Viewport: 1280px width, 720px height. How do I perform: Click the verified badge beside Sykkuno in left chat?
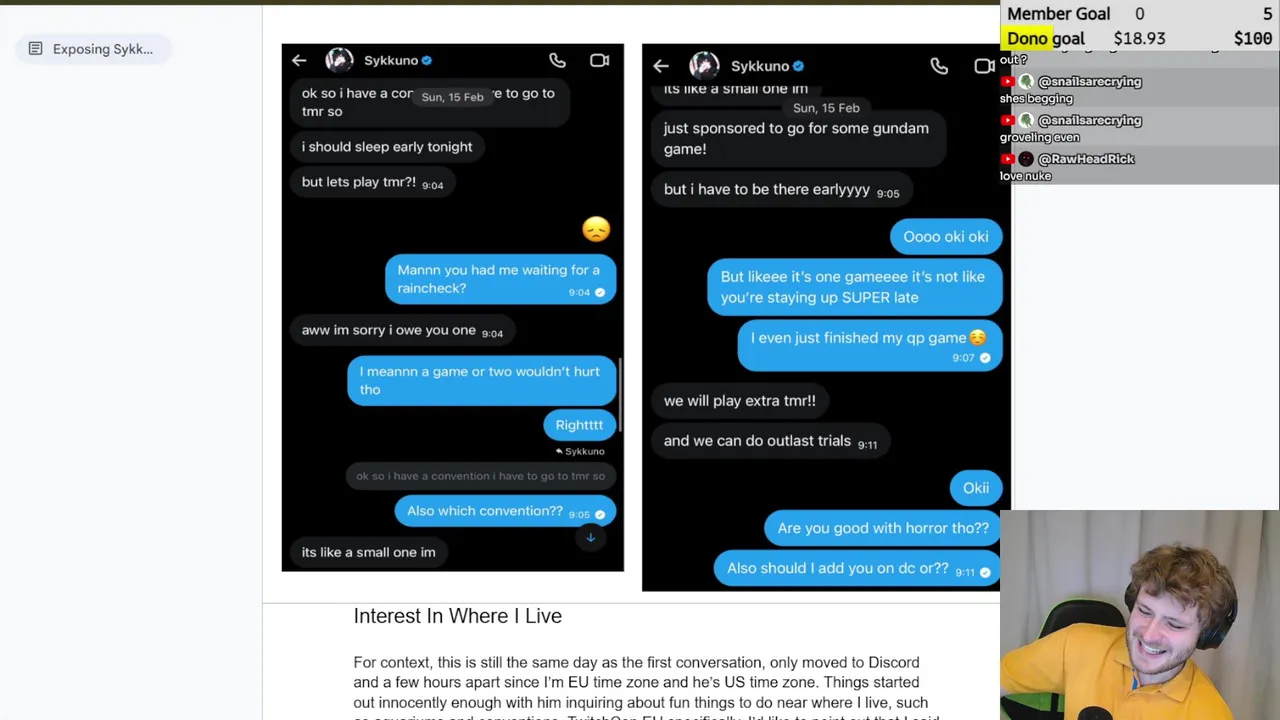[427, 61]
